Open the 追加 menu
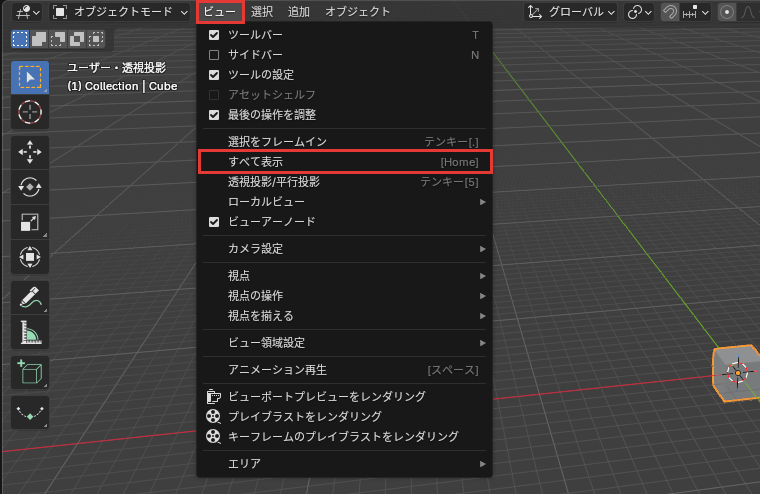760x494 pixels. click(x=299, y=12)
